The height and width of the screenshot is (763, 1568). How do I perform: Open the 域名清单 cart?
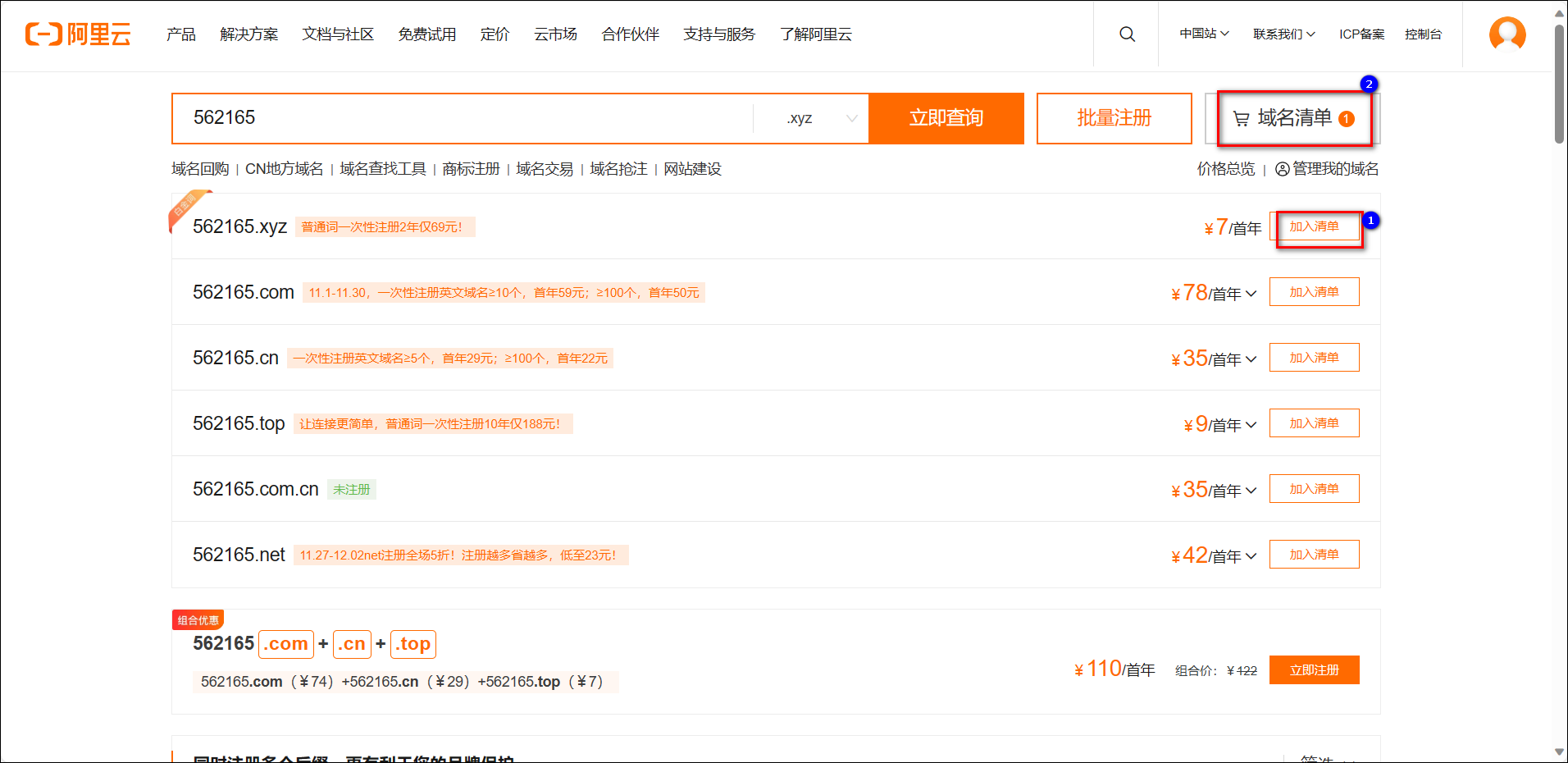tap(1293, 119)
